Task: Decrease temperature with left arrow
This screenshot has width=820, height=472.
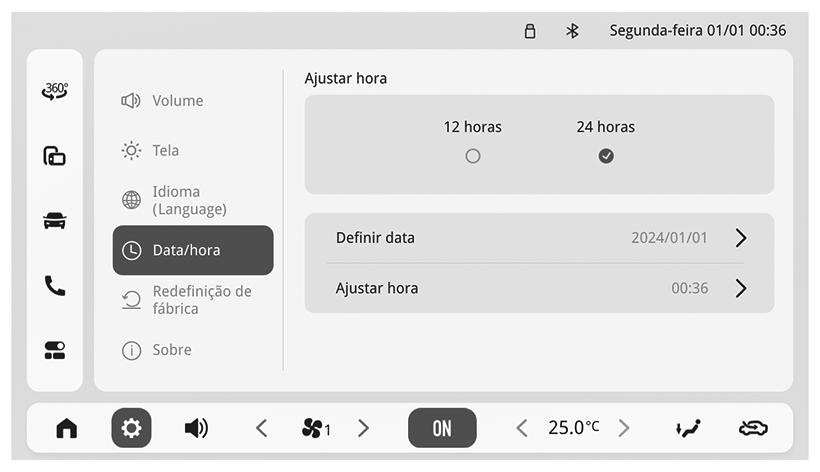Action: tap(521, 428)
